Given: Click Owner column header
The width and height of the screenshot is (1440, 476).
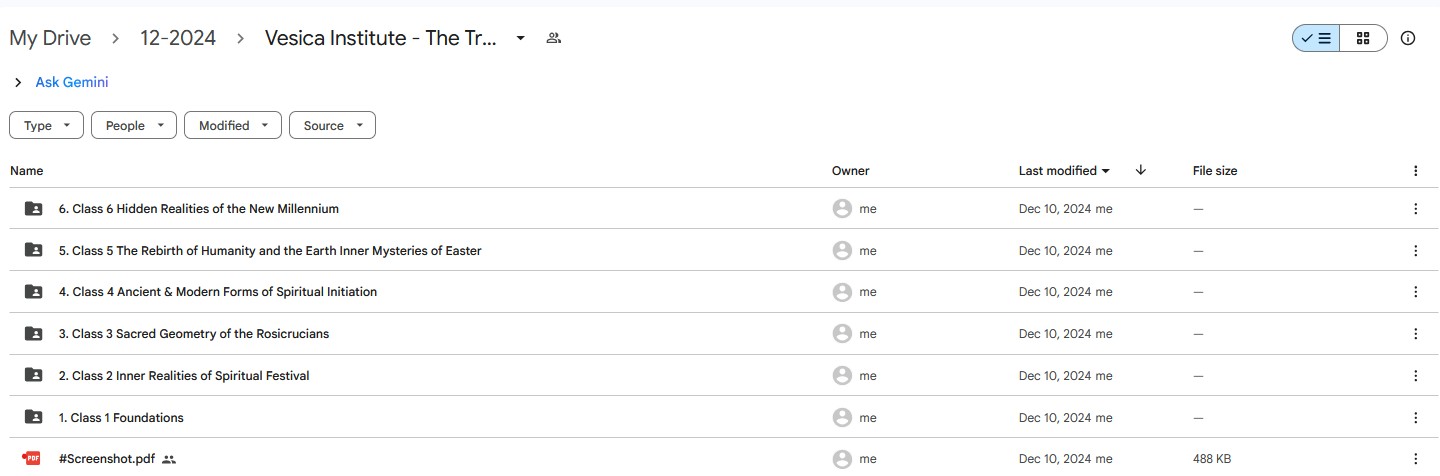Looking at the screenshot, I should 851,171.
